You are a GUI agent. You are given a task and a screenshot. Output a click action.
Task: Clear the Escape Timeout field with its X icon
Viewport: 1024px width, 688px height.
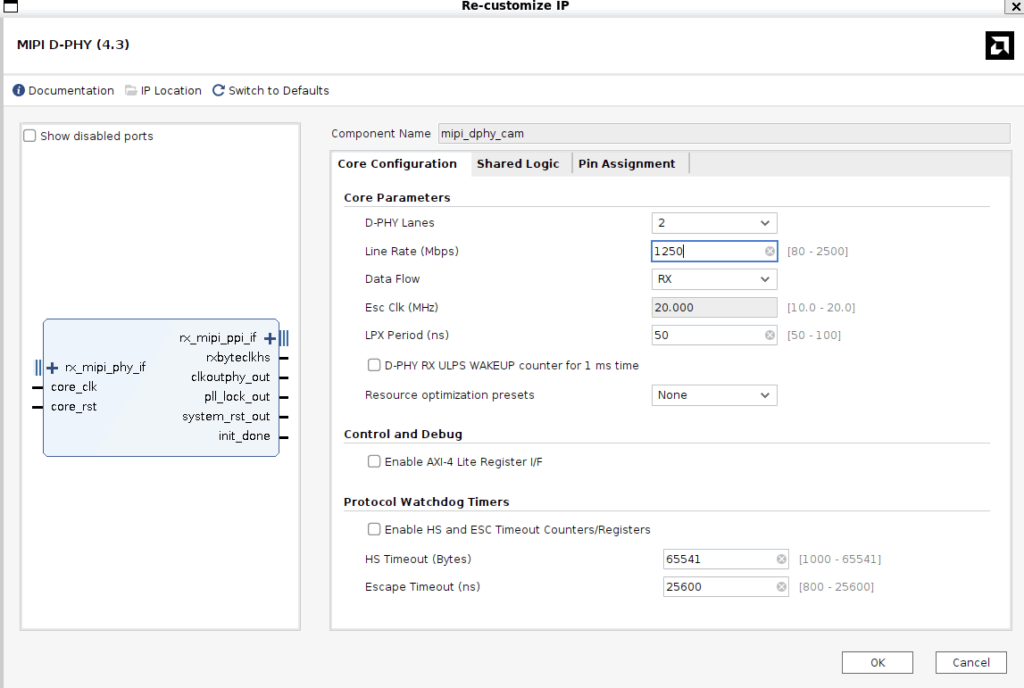(x=781, y=587)
